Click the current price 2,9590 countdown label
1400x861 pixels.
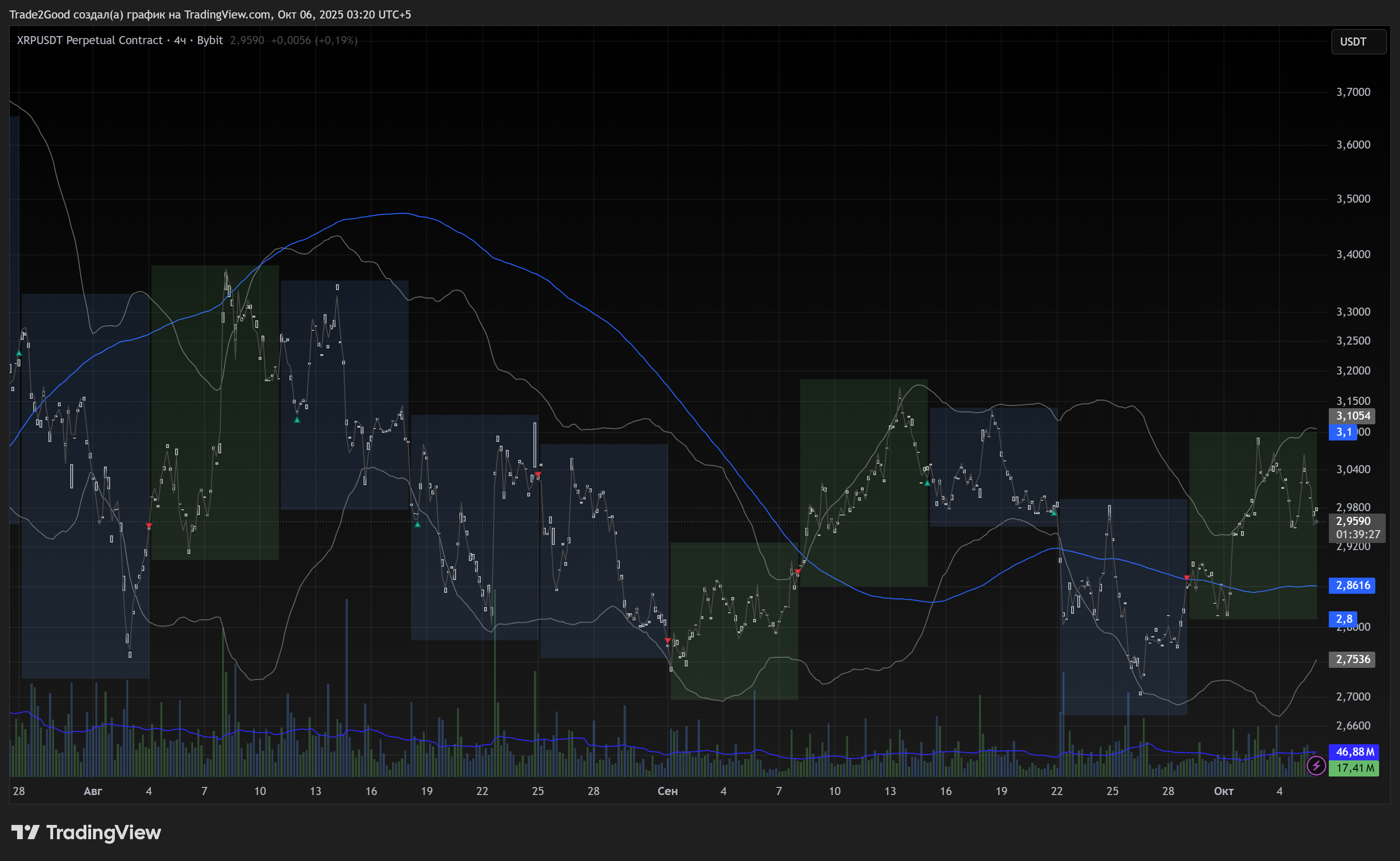pyautogui.click(x=1357, y=527)
